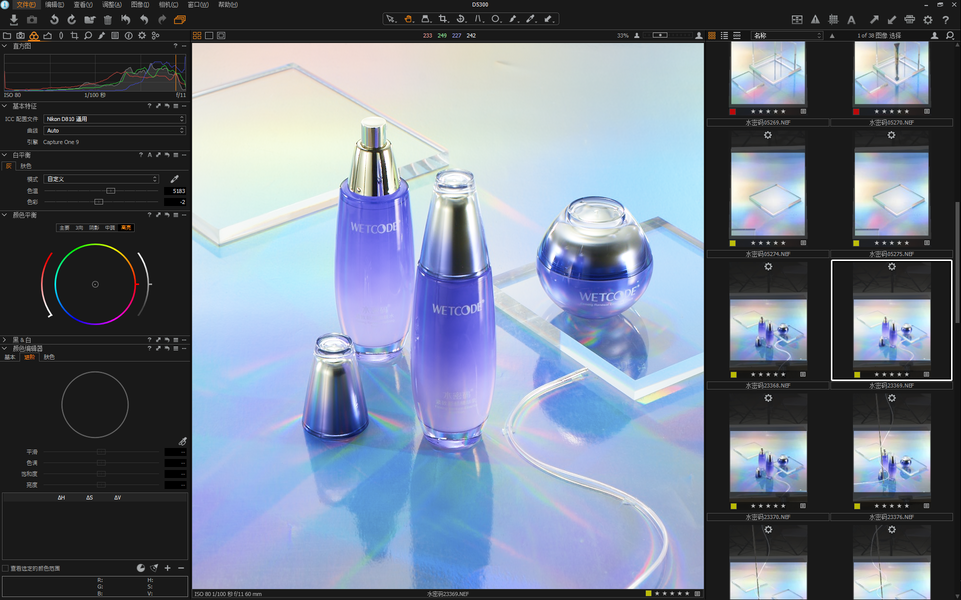
Task: Click the white balance 色彩 tint slider
Action: [x=101, y=202]
